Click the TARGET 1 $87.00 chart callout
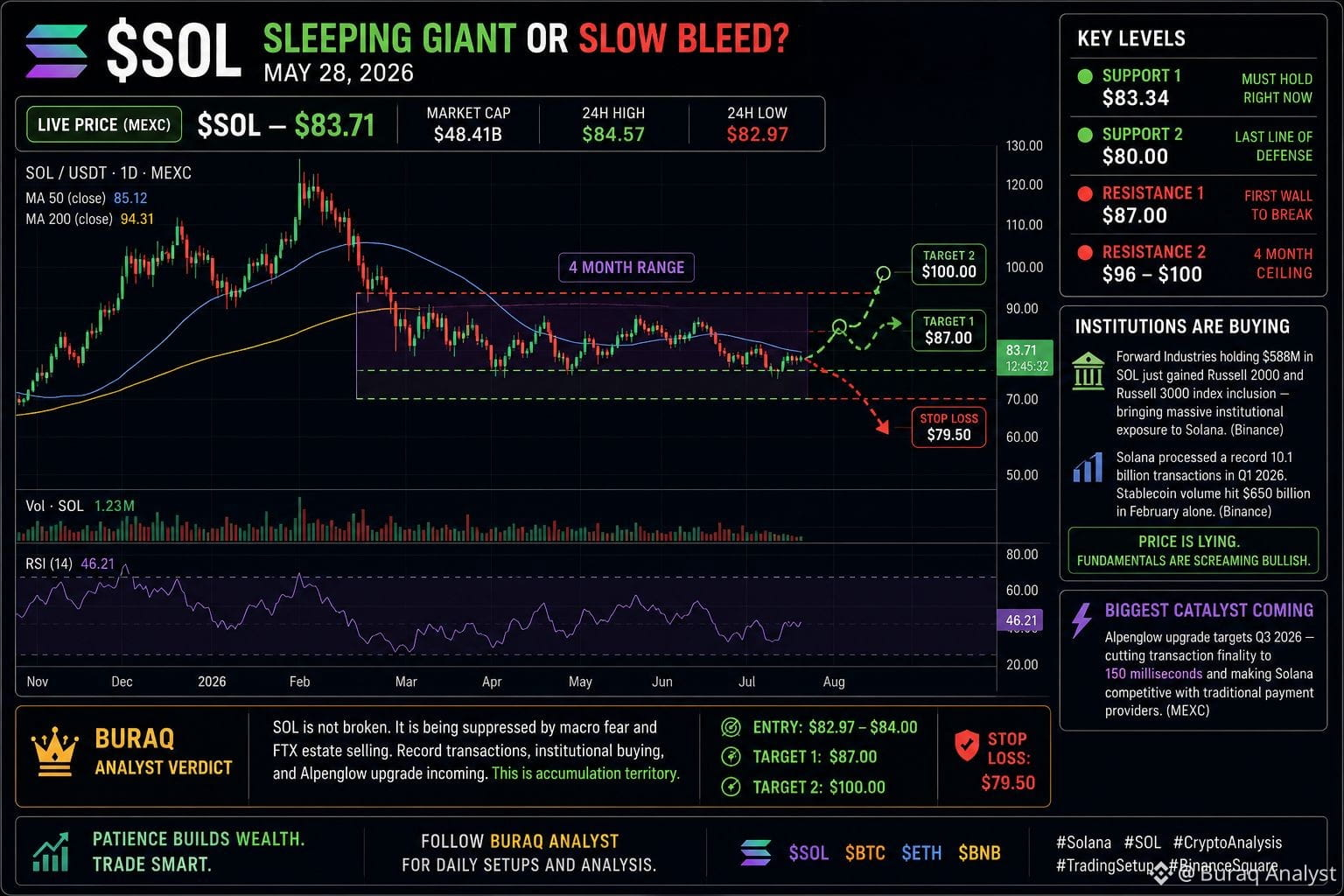Viewport: 1344px width, 896px height. coord(948,331)
